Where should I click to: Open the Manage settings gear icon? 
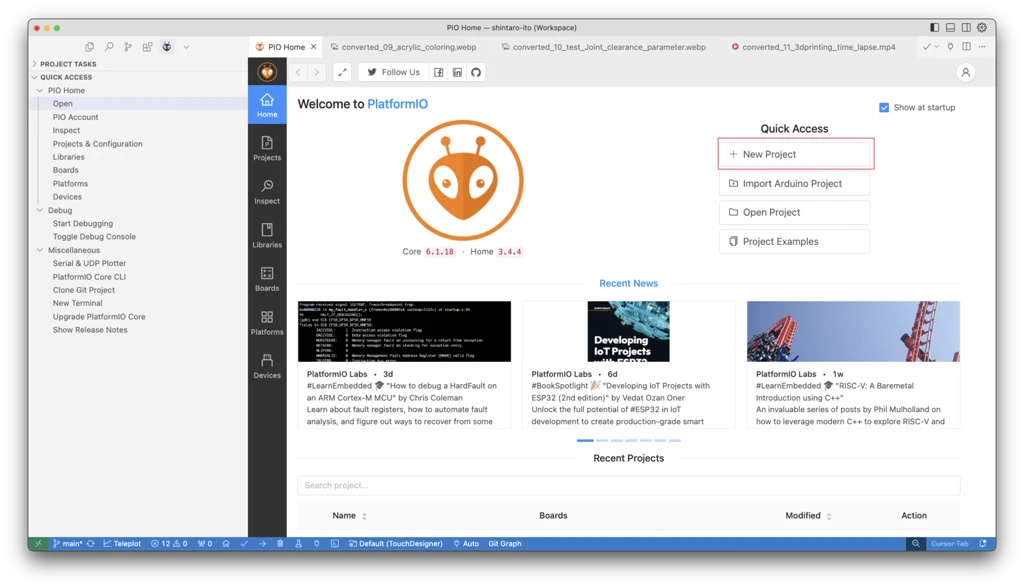point(982,27)
